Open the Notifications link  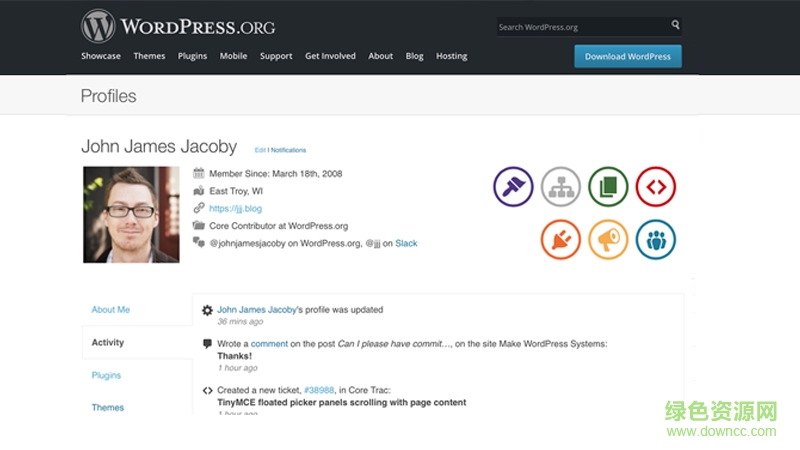pos(288,150)
